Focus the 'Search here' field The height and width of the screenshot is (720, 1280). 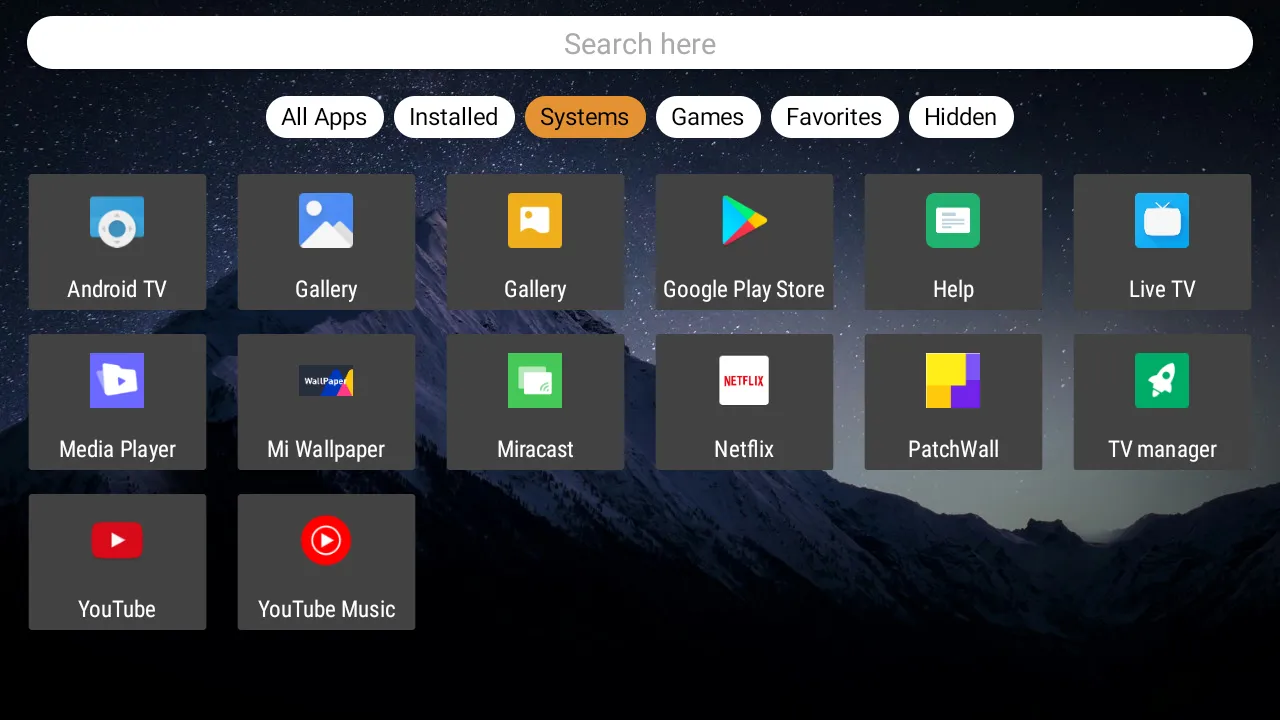tap(640, 43)
